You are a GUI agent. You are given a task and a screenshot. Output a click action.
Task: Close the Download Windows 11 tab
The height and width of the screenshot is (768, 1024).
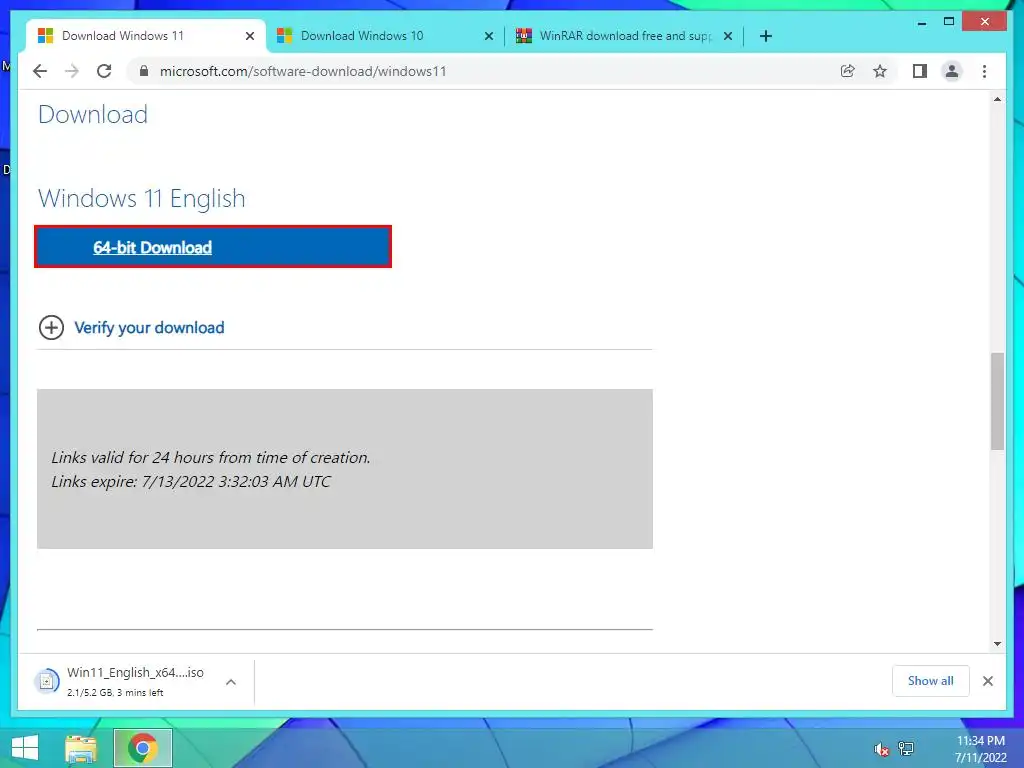[249, 36]
